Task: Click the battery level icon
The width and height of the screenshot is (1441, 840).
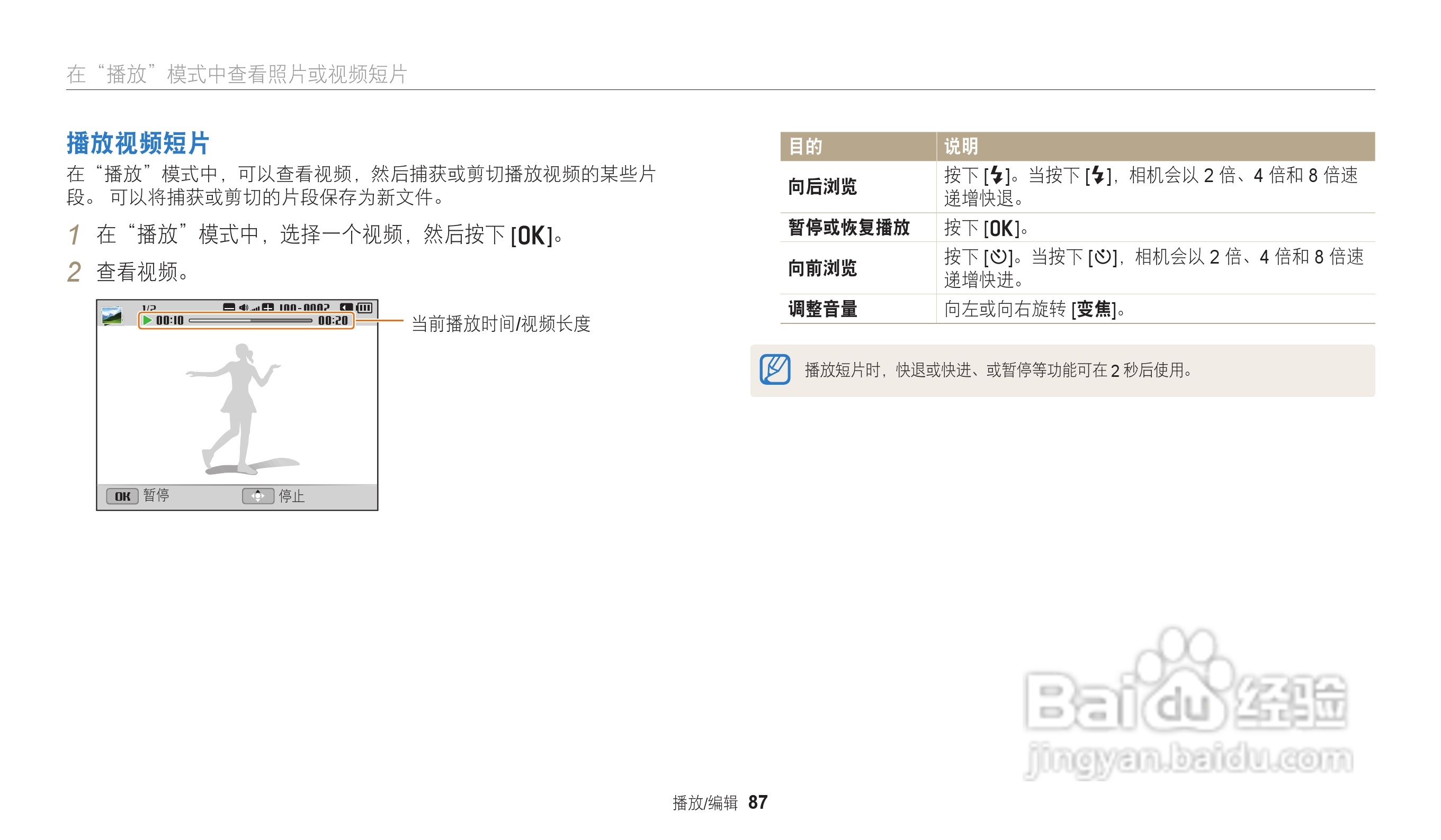Action: [364, 308]
